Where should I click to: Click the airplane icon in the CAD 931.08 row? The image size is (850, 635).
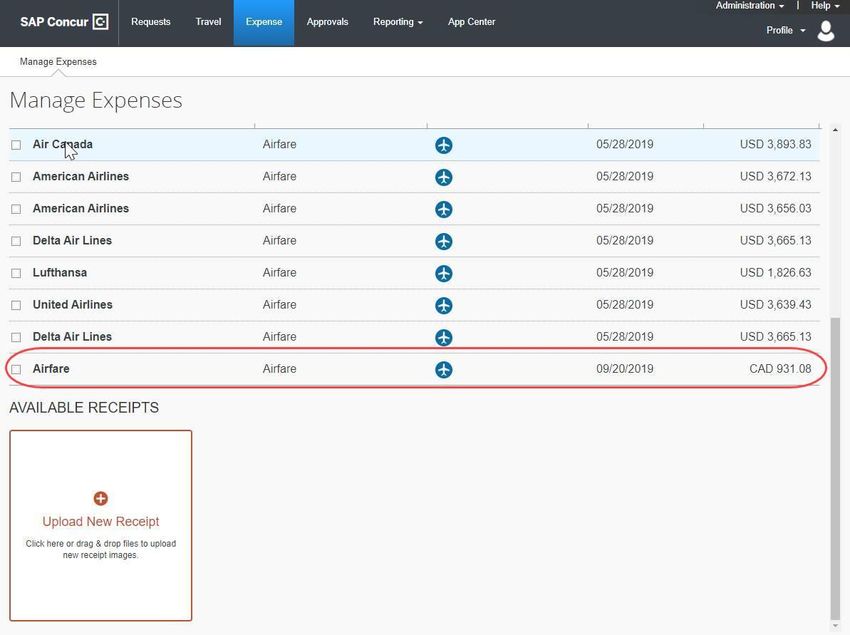[443, 369]
